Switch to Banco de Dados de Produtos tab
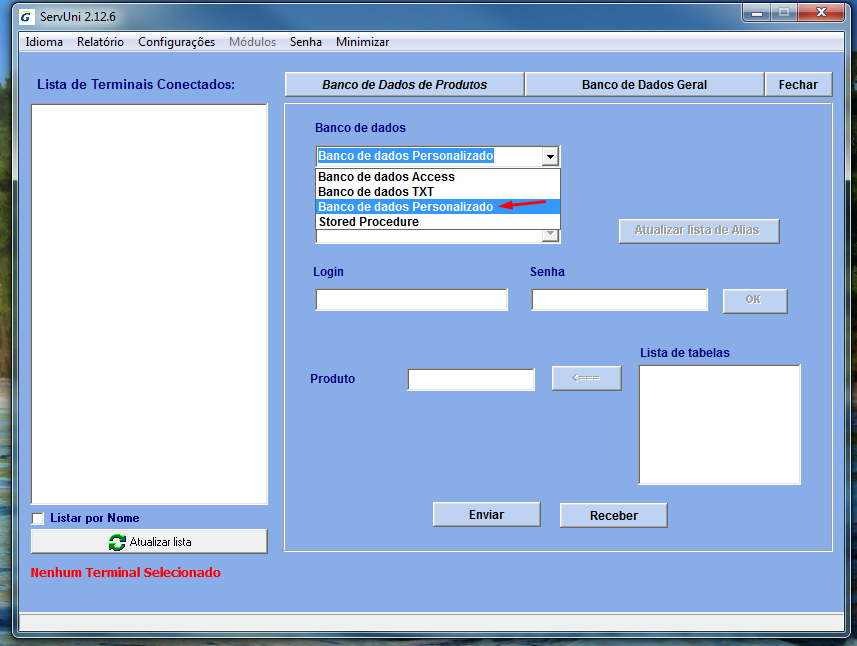The height and width of the screenshot is (646, 857). [404, 85]
